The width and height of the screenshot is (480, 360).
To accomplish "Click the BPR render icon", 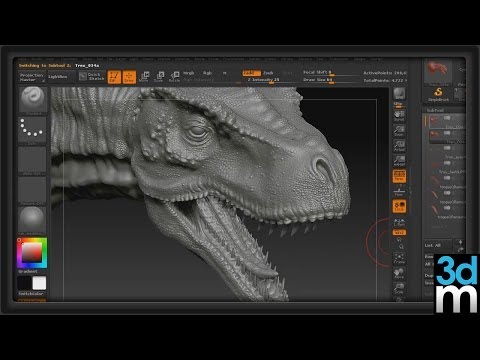I will click(x=399, y=94).
